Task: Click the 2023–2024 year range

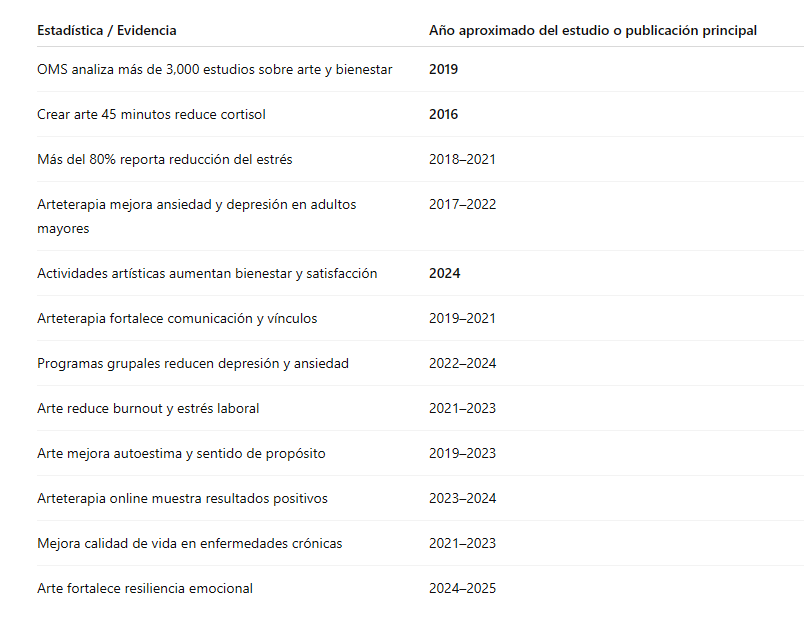Action: (463, 498)
